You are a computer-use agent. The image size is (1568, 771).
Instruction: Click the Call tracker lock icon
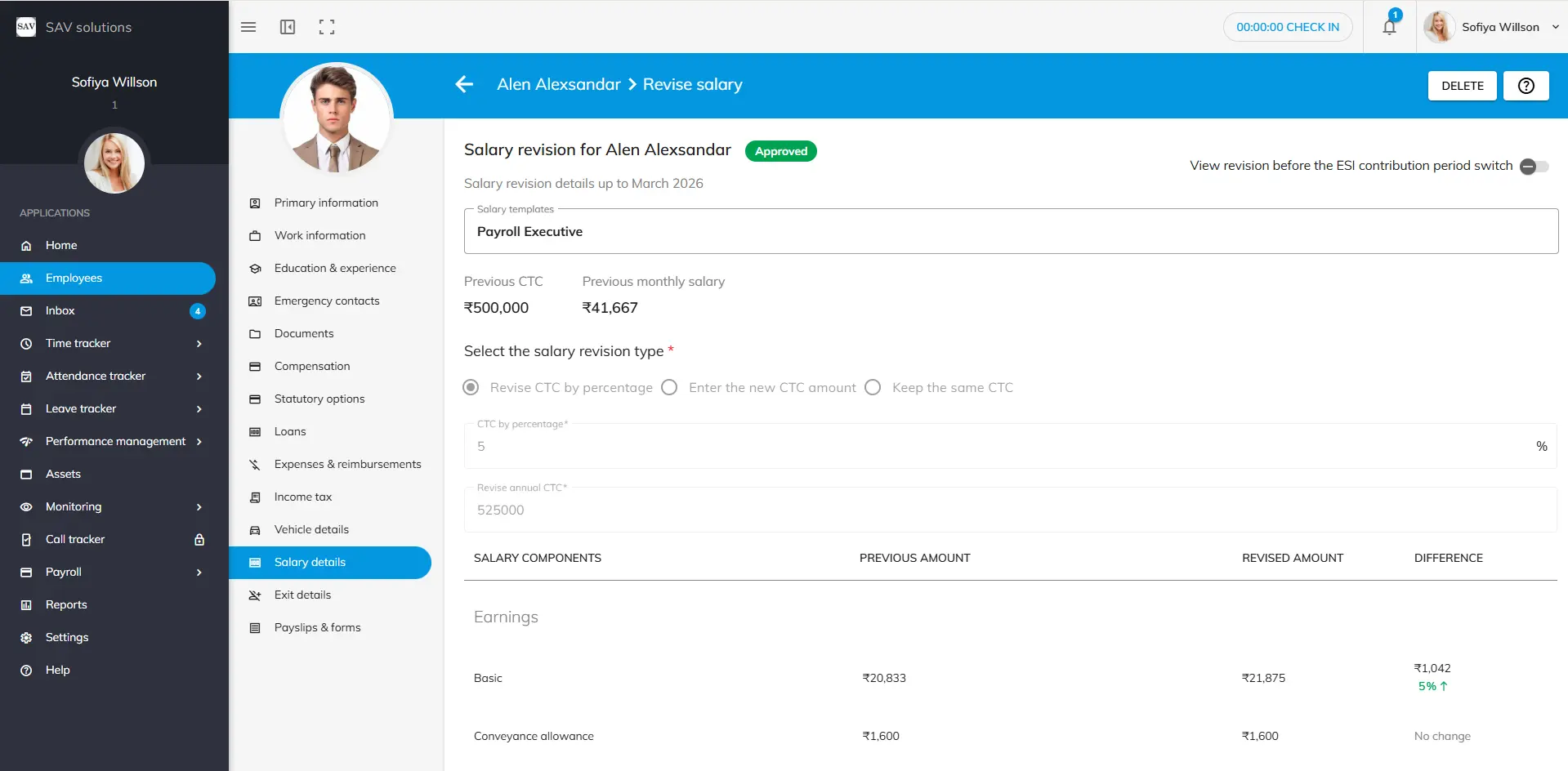point(199,540)
